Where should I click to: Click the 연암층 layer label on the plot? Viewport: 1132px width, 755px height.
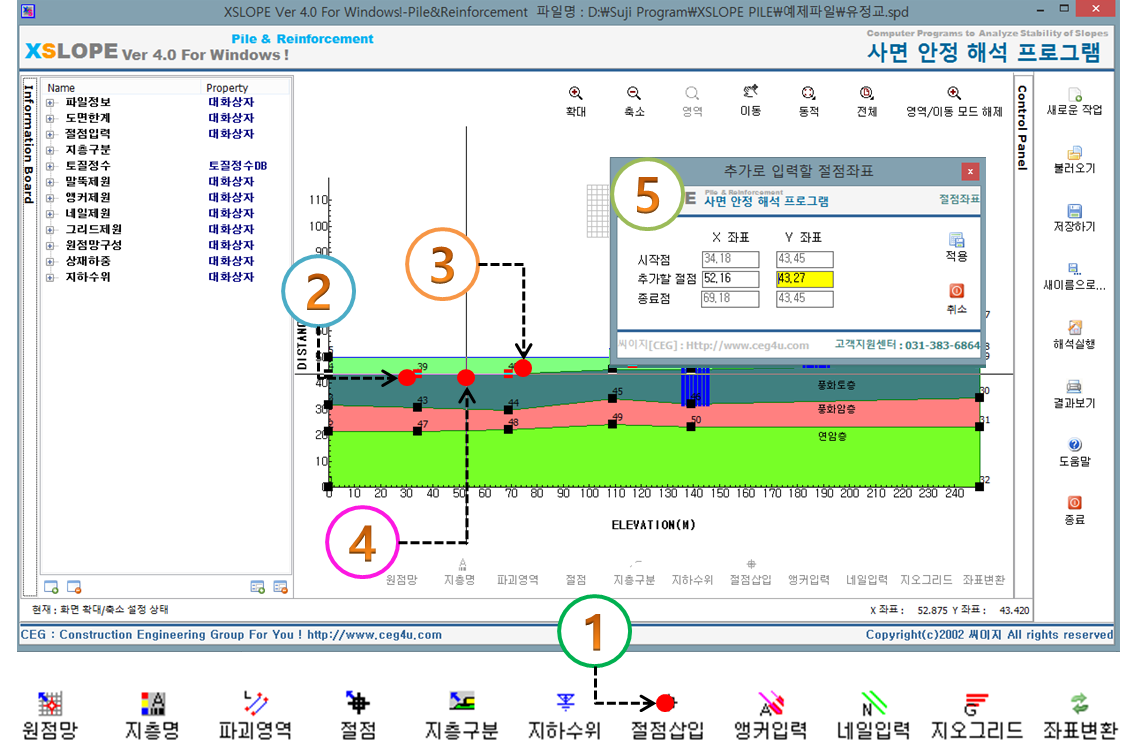[x=832, y=436]
